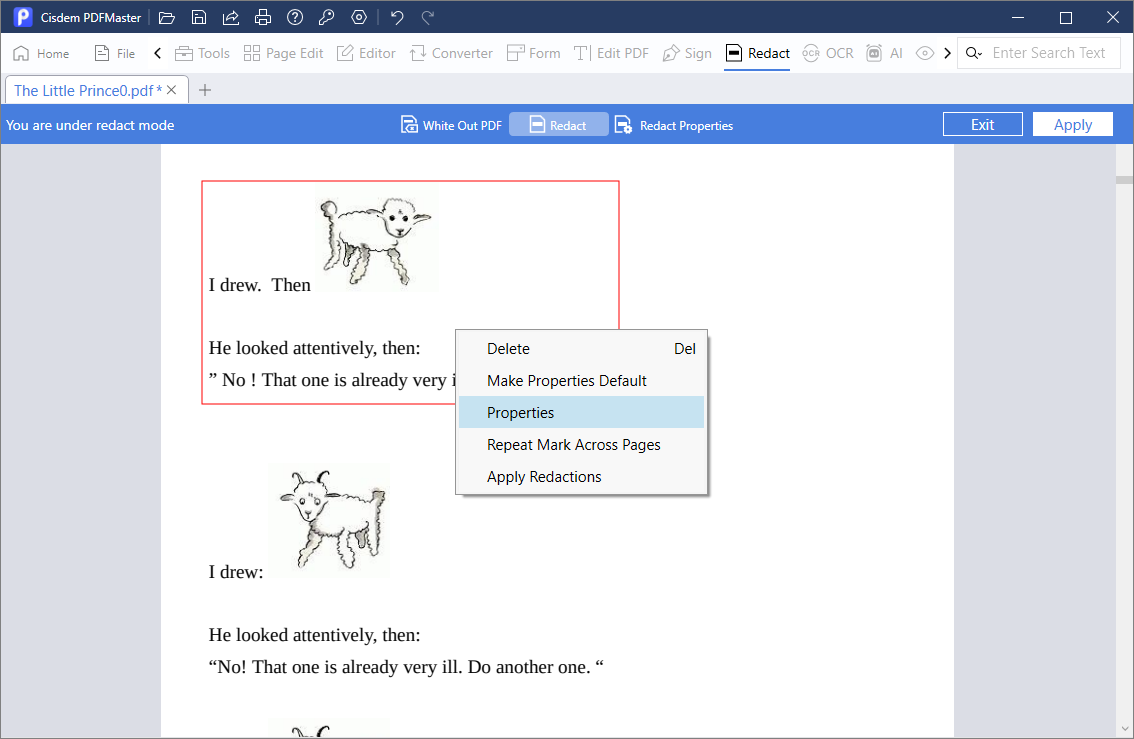Image resolution: width=1134 pixels, height=739 pixels.
Task: Exit redact mode
Action: tap(982, 124)
